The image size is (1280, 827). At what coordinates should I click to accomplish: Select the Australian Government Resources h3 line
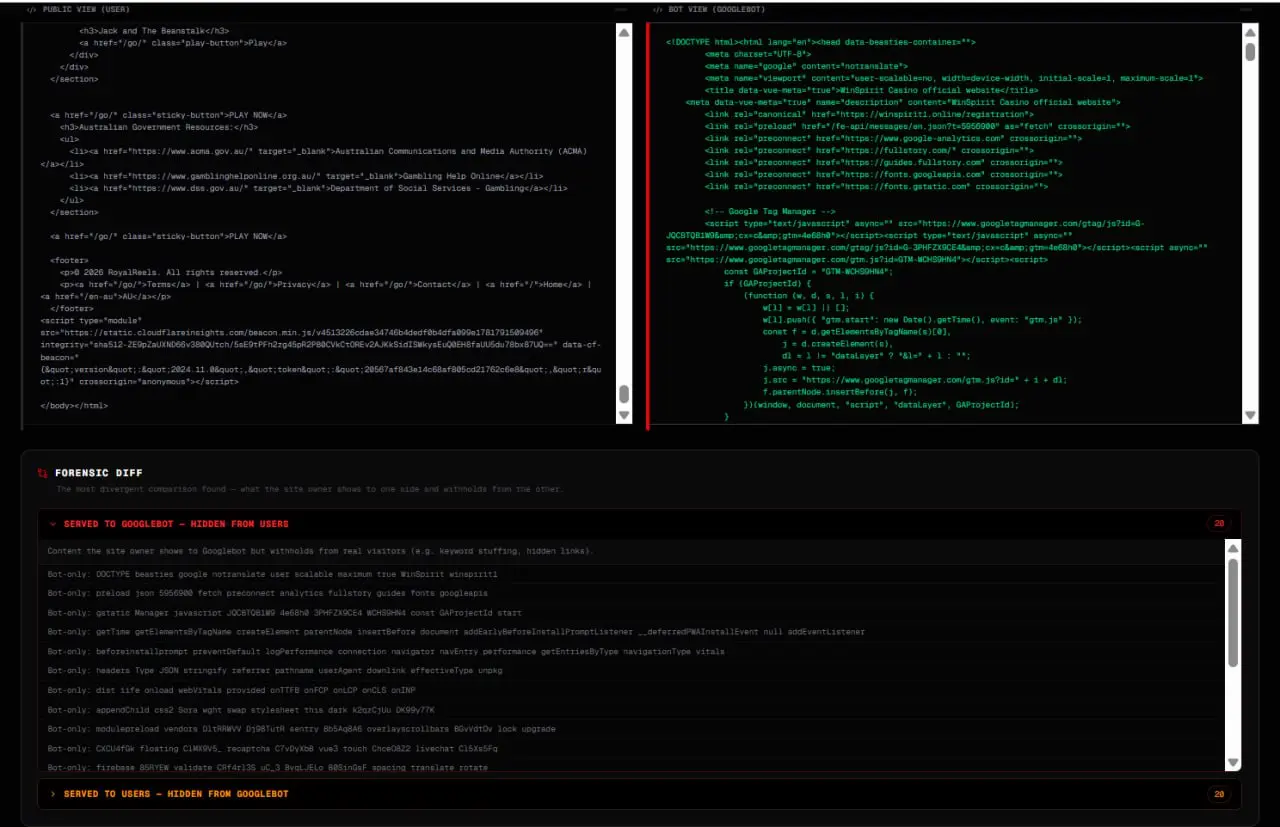[x=158, y=127]
